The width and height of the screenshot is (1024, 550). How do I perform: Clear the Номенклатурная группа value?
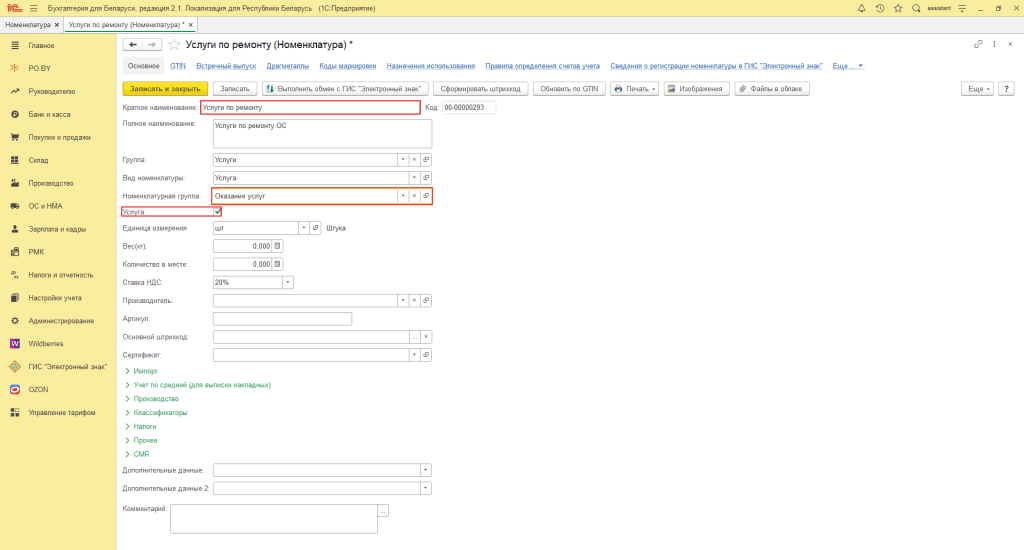(414, 196)
